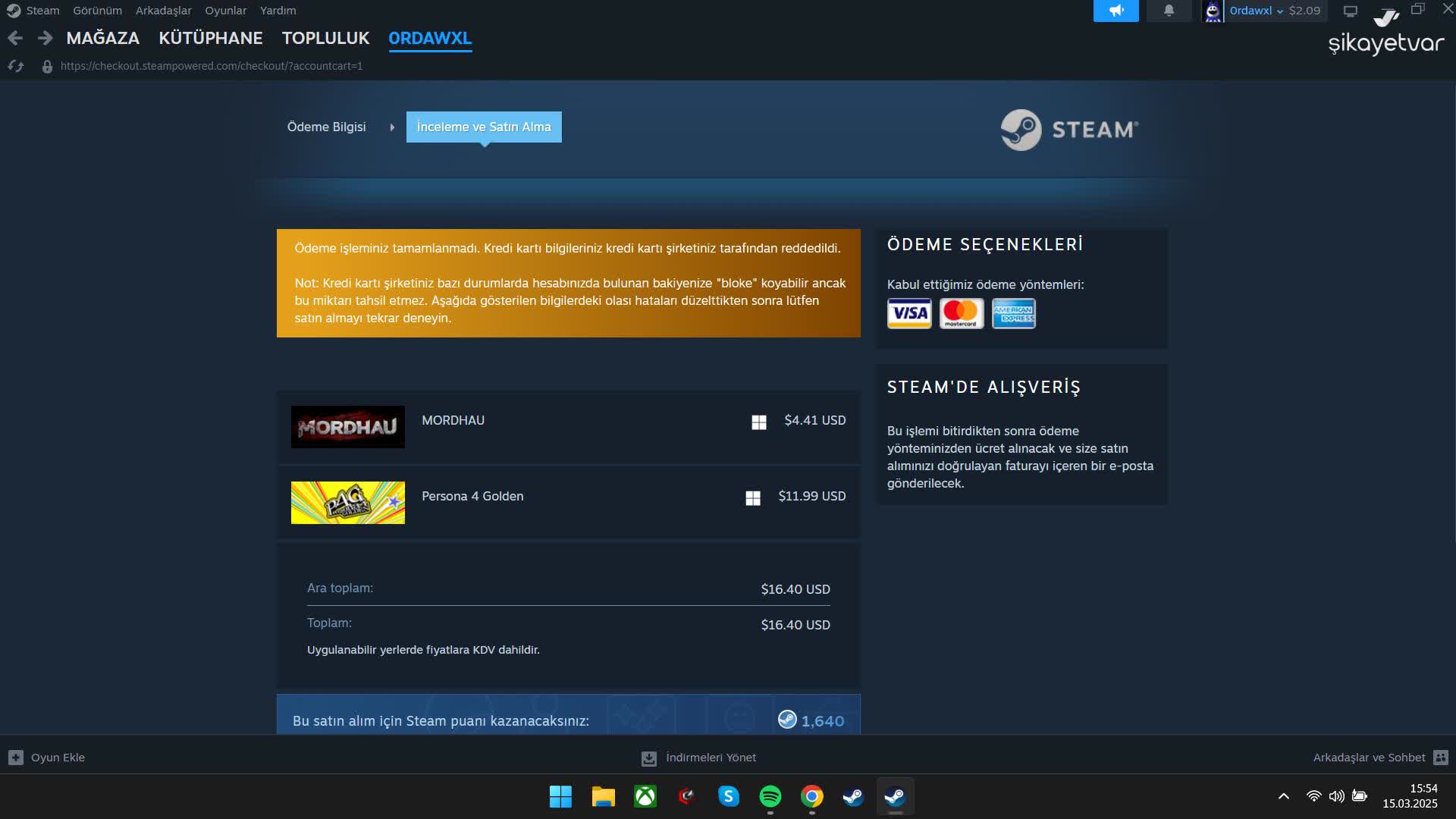
Task: Open the Xbox app from the taskbar
Action: click(644, 796)
